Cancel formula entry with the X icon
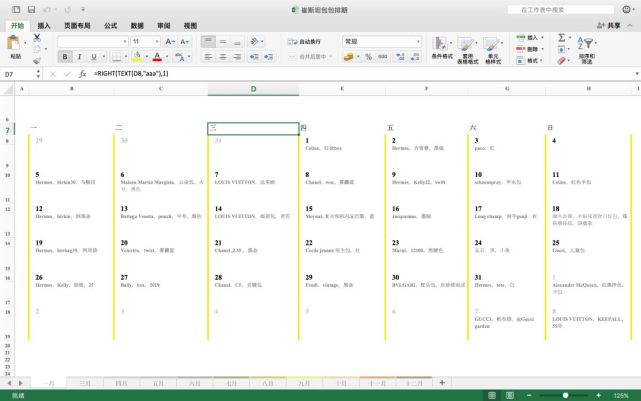The width and height of the screenshot is (641, 401). pyautogui.click(x=53, y=74)
